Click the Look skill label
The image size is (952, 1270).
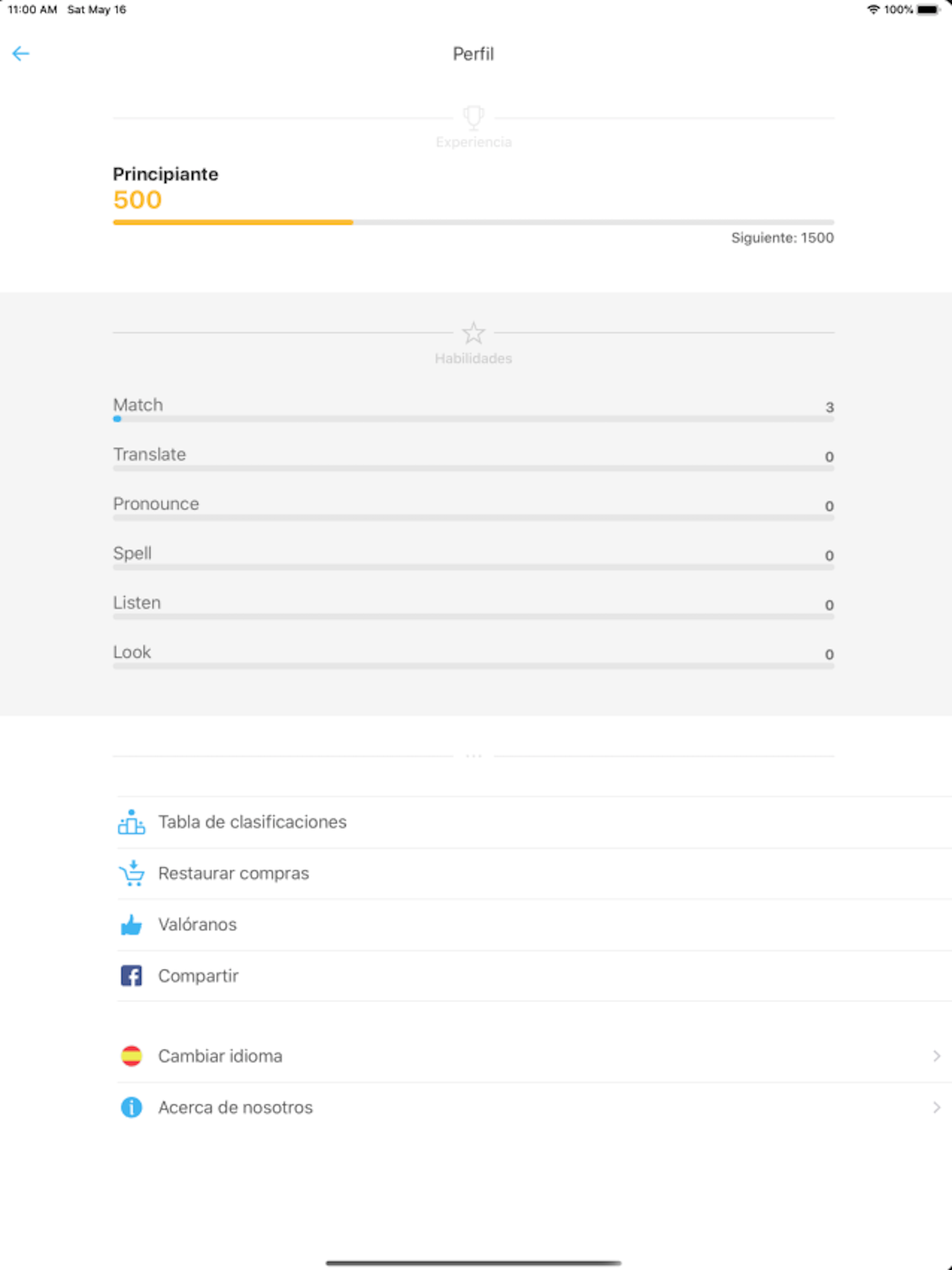coord(132,652)
